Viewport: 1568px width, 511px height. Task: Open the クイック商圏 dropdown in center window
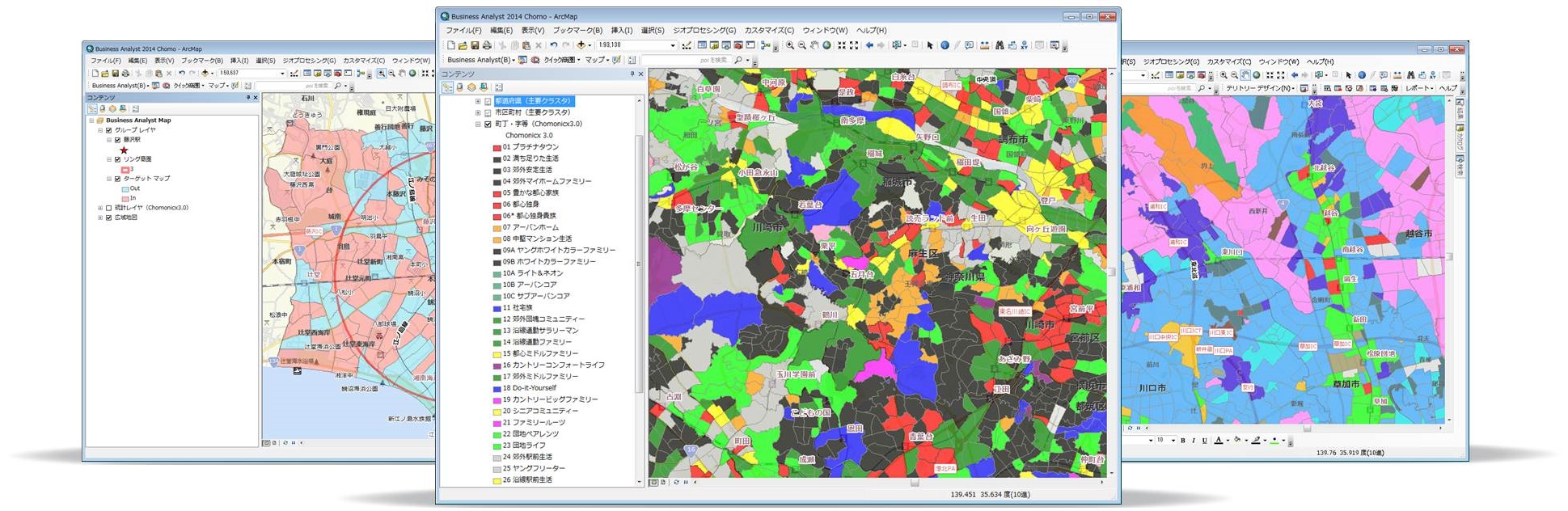click(x=562, y=60)
